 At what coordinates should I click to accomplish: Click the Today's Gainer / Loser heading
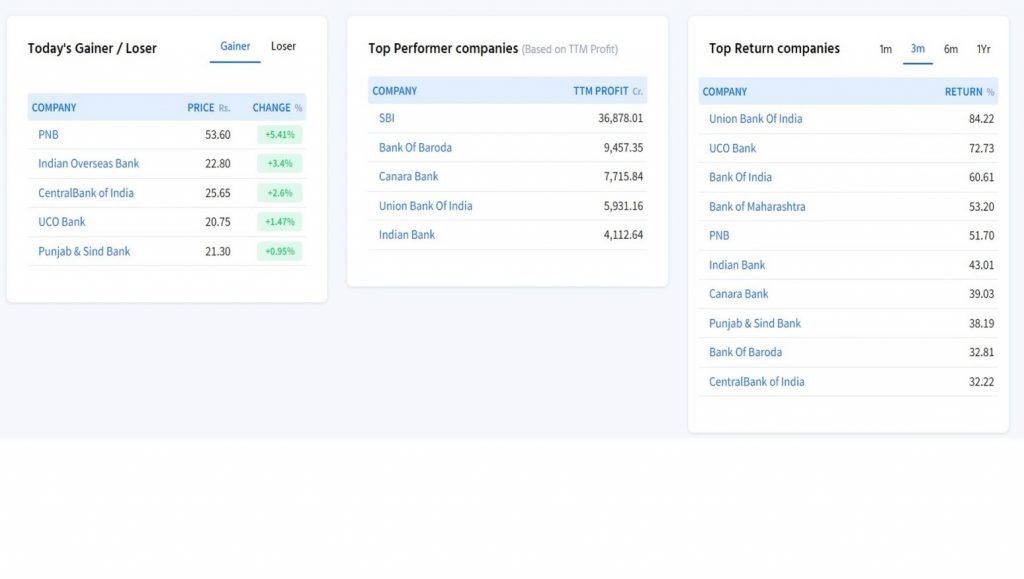pyautogui.click(x=92, y=48)
